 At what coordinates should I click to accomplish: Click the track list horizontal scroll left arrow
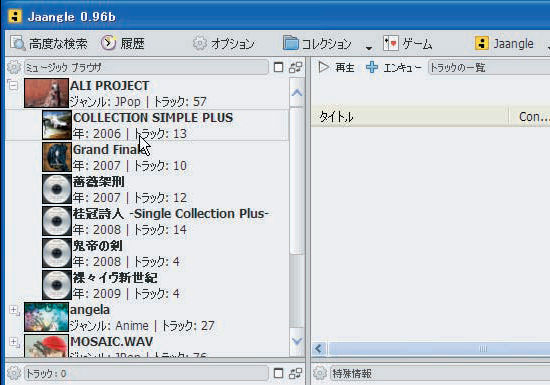pos(318,349)
